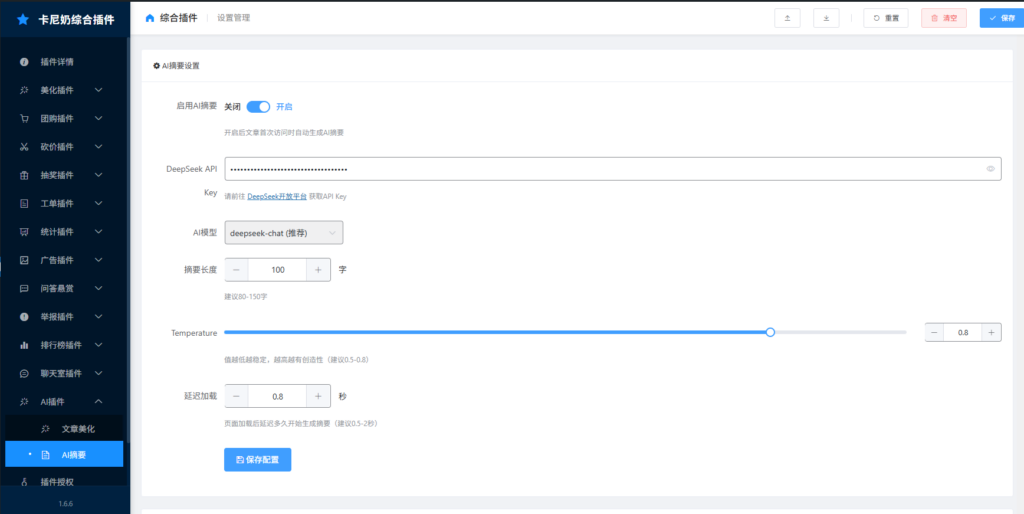Increase 摘要长度 with the plus button
Screen dimensions: 1024x514
click(x=318, y=270)
